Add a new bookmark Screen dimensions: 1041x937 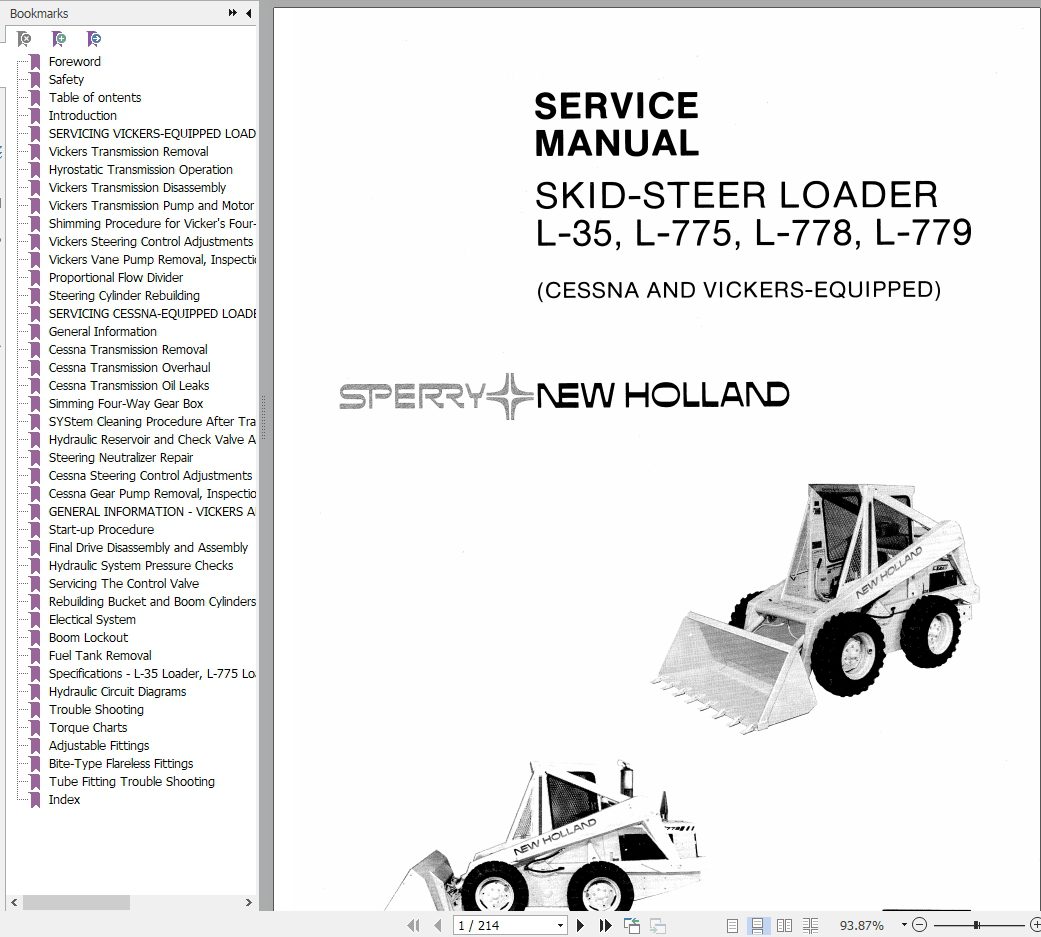point(58,38)
